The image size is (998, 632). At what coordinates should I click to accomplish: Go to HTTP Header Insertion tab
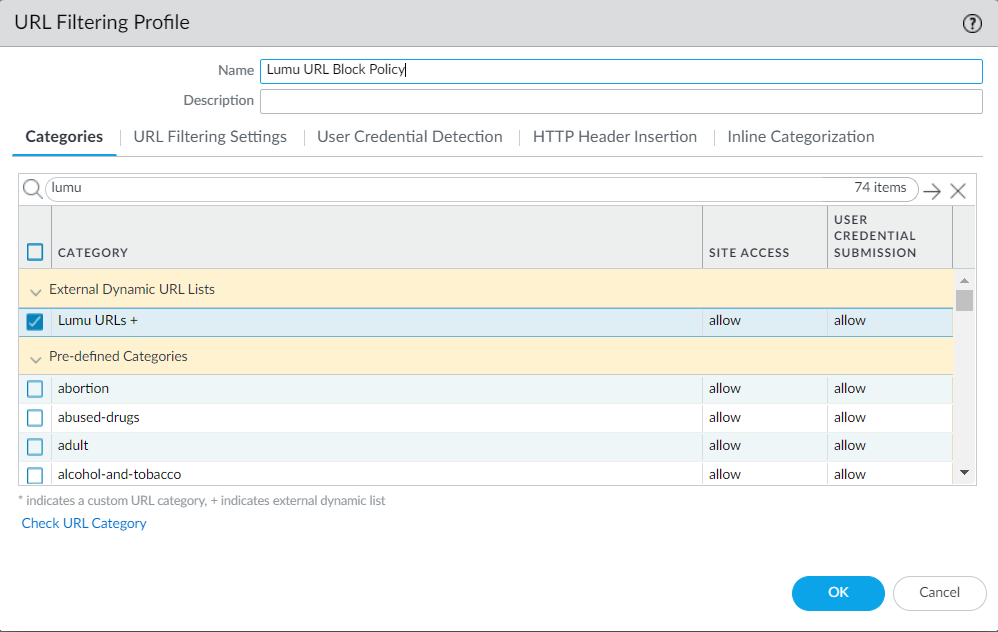[x=614, y=137]
